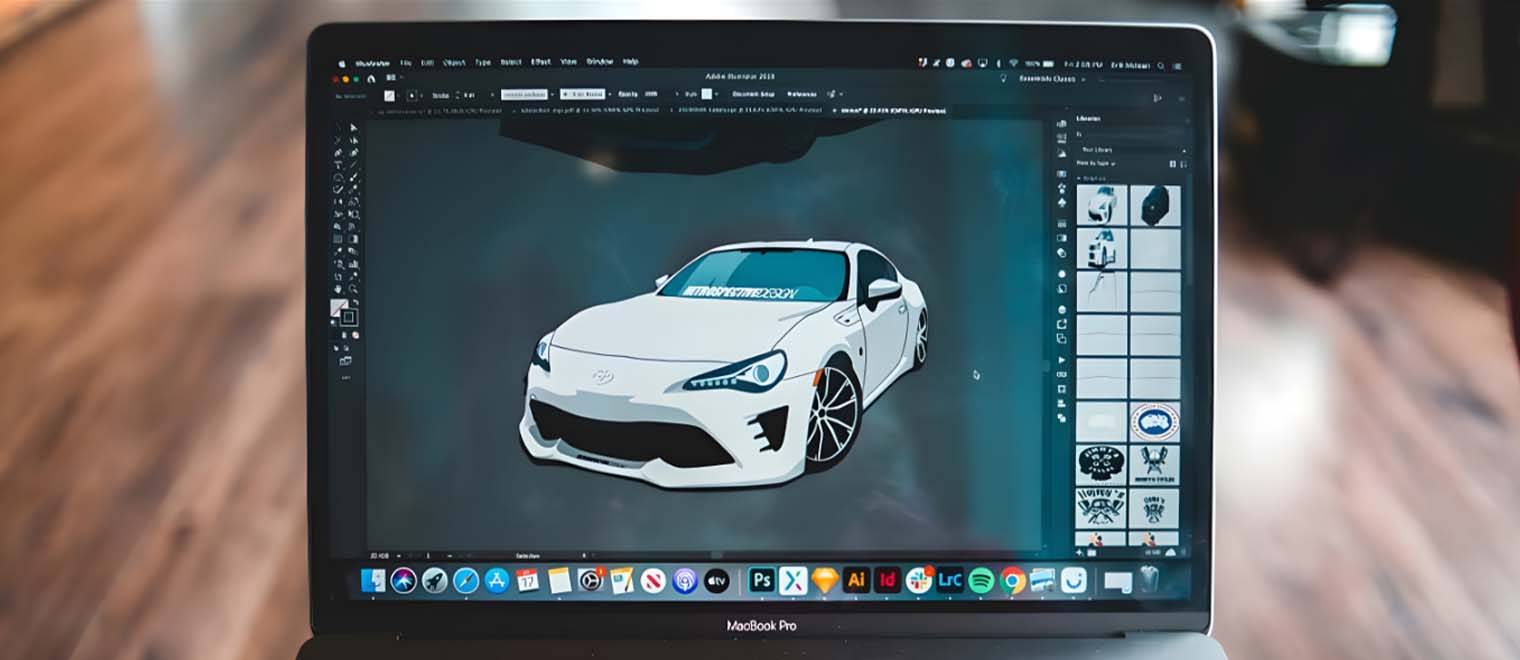Expand the Your Library dropdown
Image resolution: width=1520 pixels, height=660 pixels.
point(1132,149)
